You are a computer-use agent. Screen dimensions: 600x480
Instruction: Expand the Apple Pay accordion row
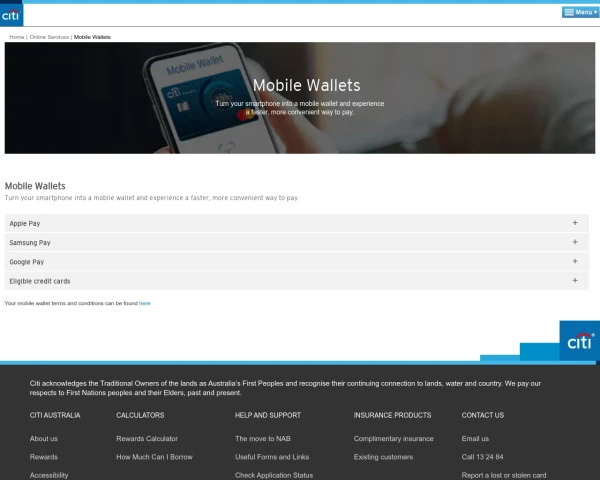click(x=297, y=223)
